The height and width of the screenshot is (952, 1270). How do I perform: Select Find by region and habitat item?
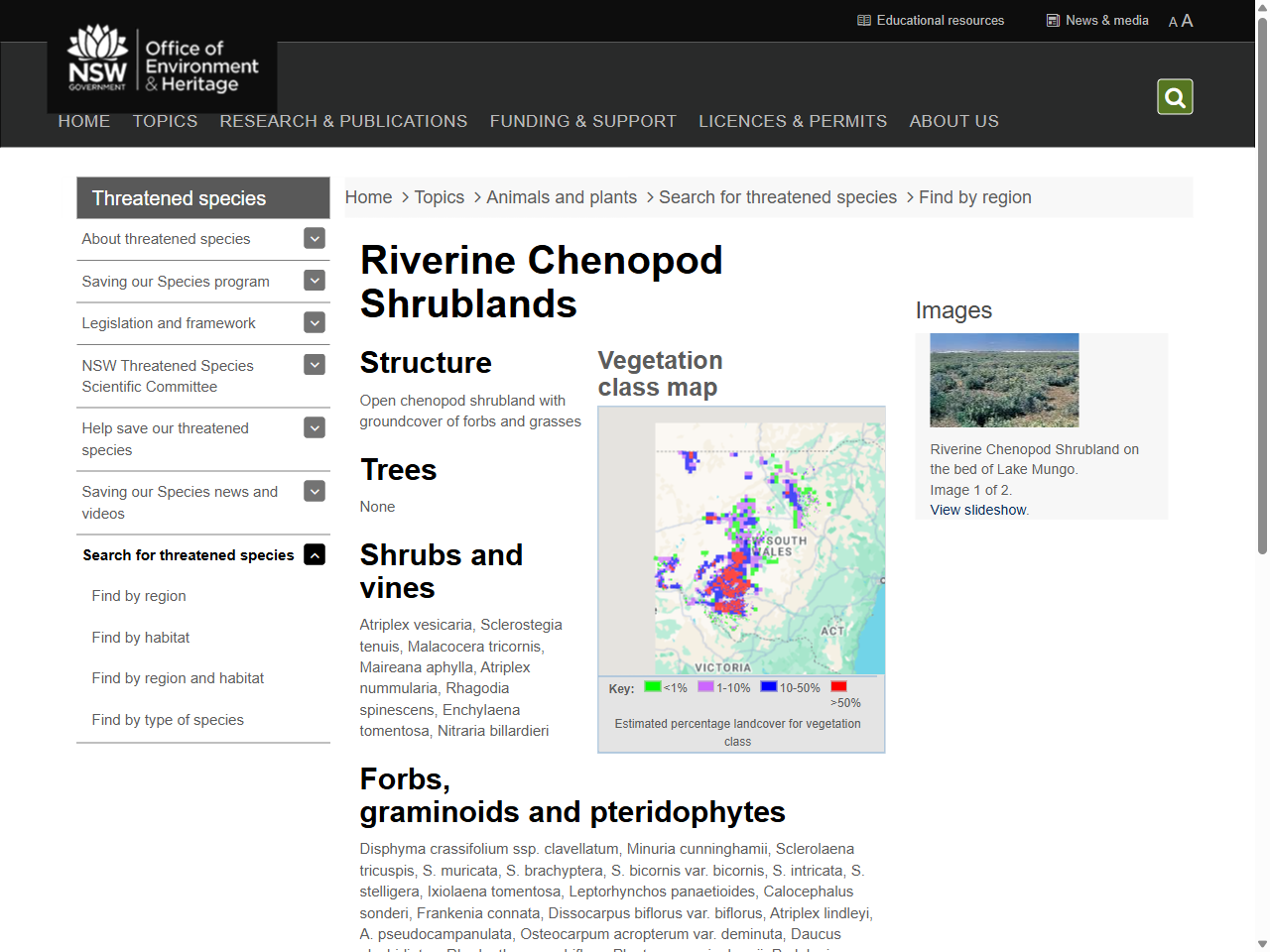tap(178, 678)
